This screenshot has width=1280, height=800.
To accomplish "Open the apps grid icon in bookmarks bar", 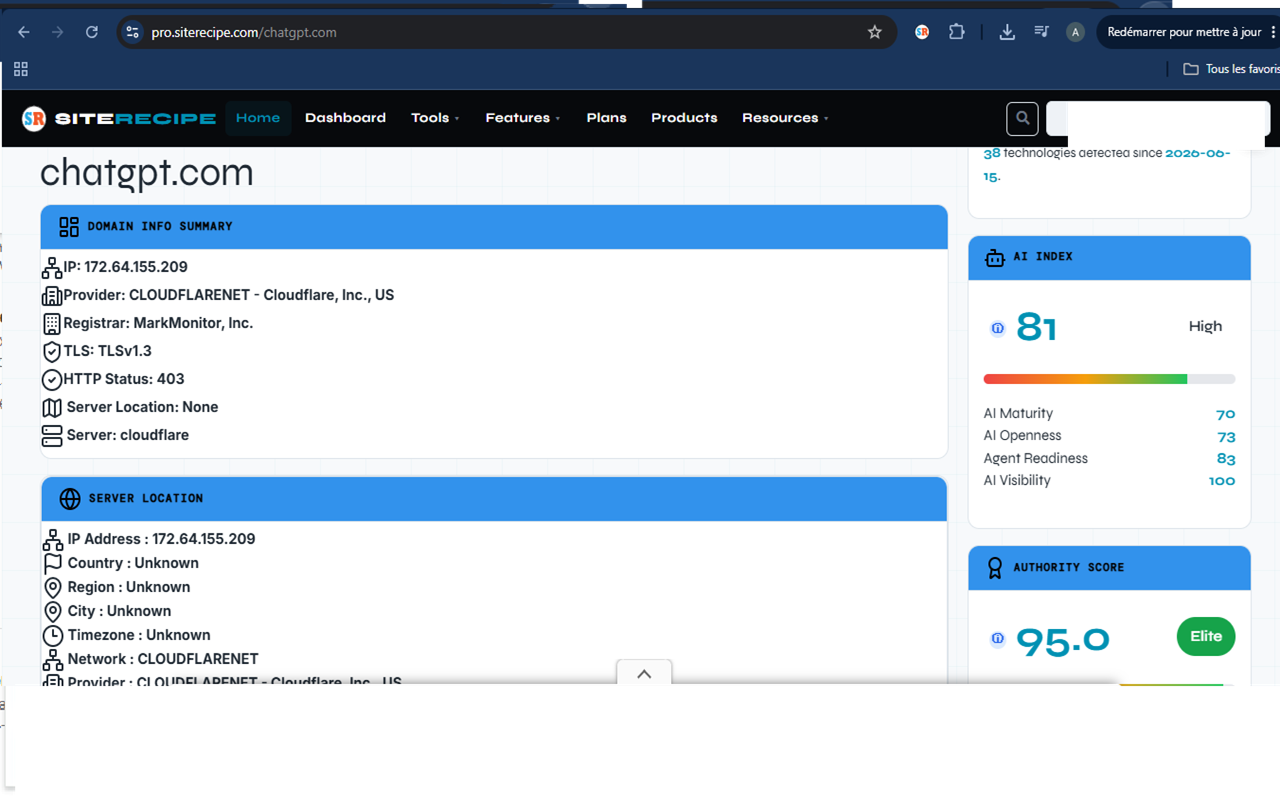I will click(x=21, y=69).
